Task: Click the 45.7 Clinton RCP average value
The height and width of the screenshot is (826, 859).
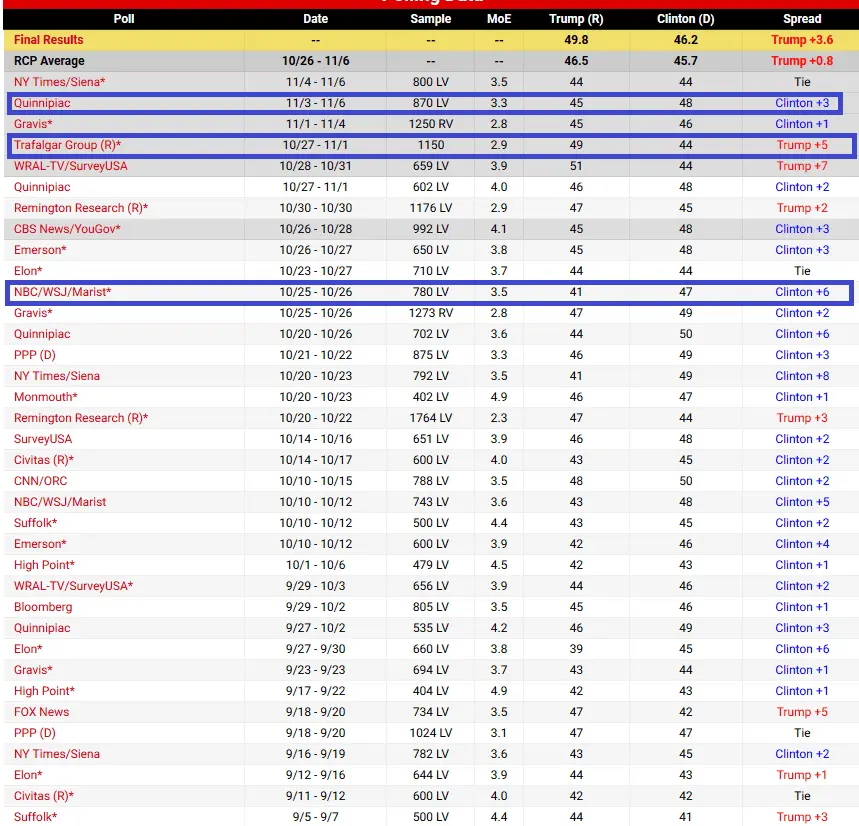Action: [x=686, y=61]
